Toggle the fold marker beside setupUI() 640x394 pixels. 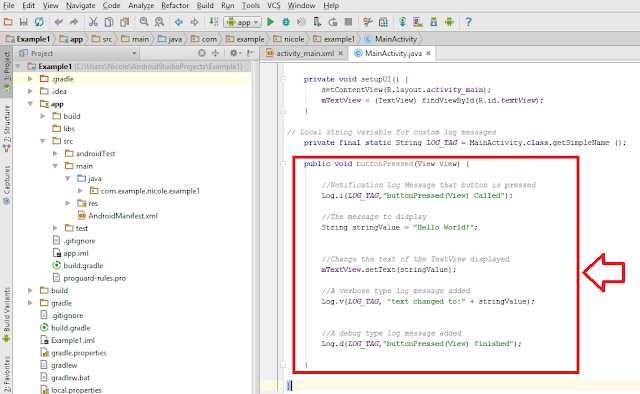coord(283,79)
